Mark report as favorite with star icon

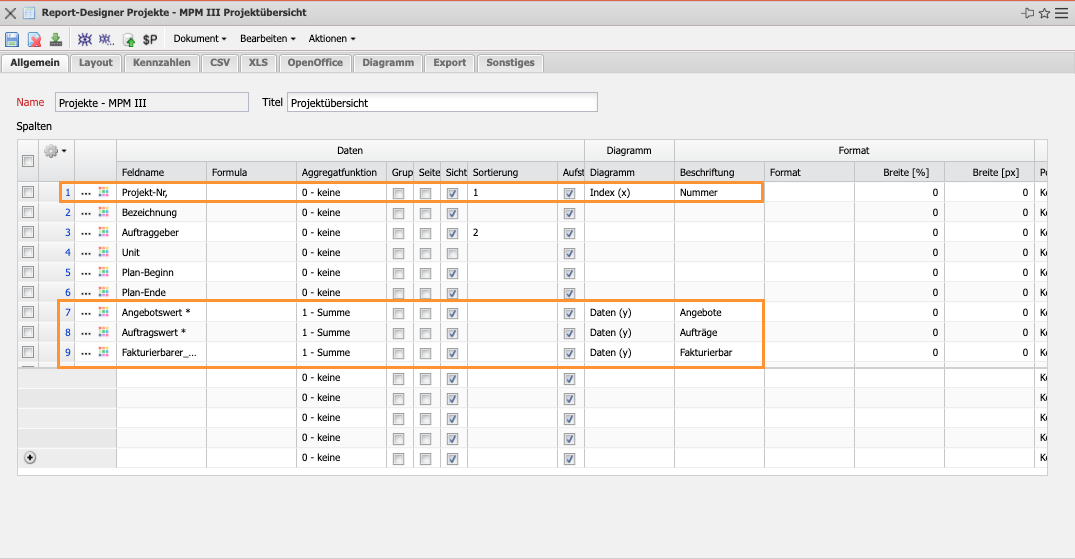[1044, 13]
